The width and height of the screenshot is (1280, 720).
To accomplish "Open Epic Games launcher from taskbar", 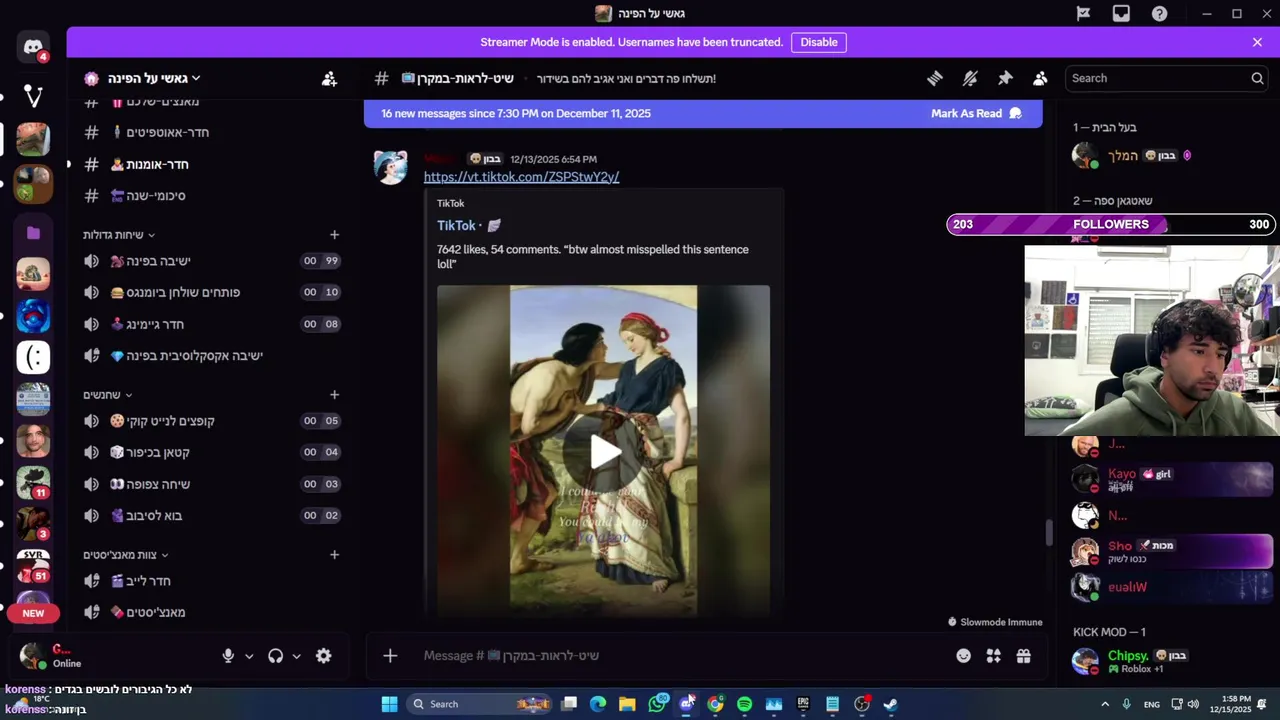I will coord(803,704).
